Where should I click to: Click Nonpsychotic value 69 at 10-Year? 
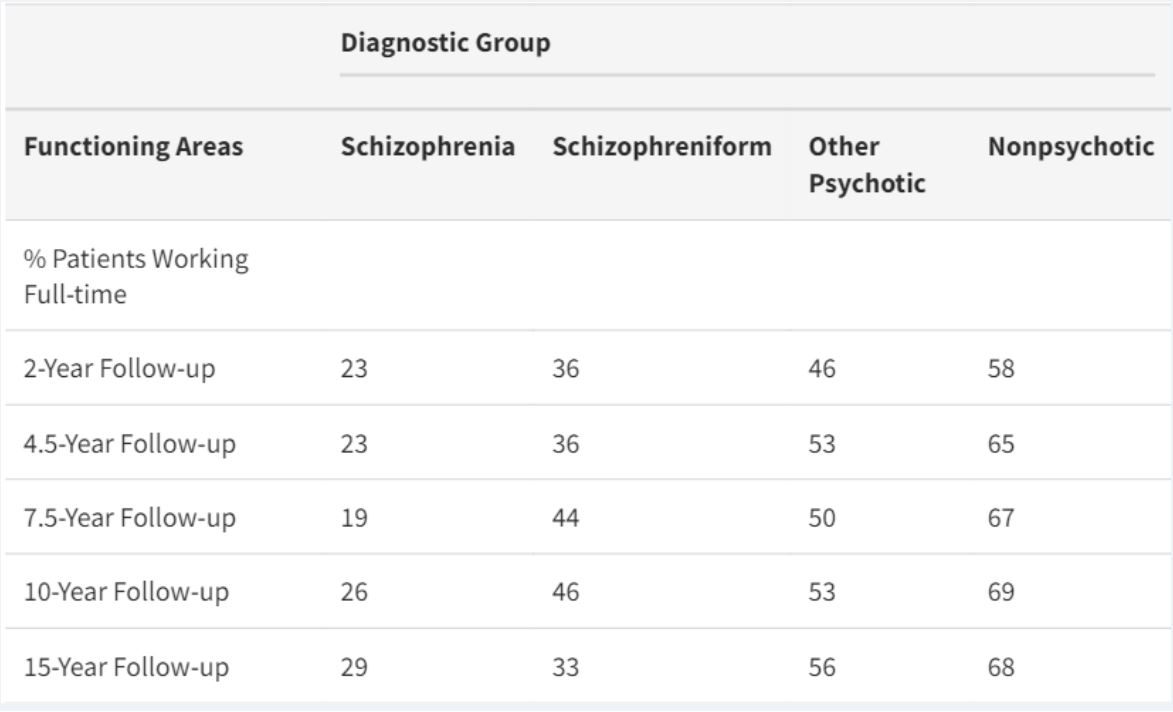click(1001, 592)
